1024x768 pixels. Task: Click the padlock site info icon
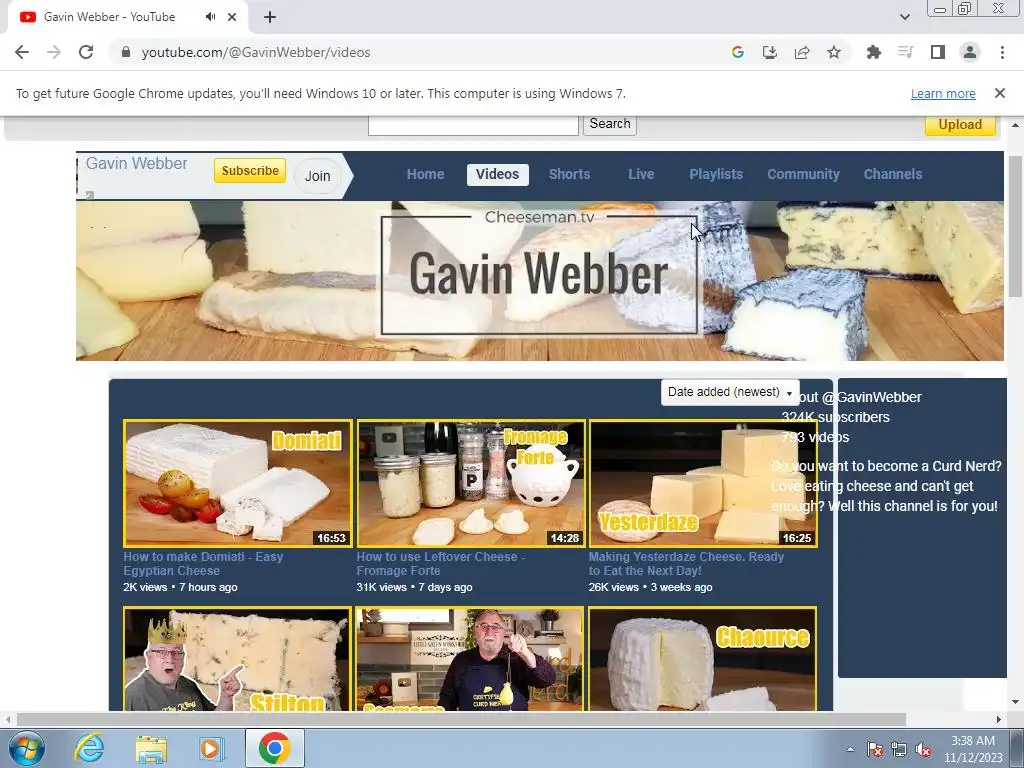click(125, 52)
